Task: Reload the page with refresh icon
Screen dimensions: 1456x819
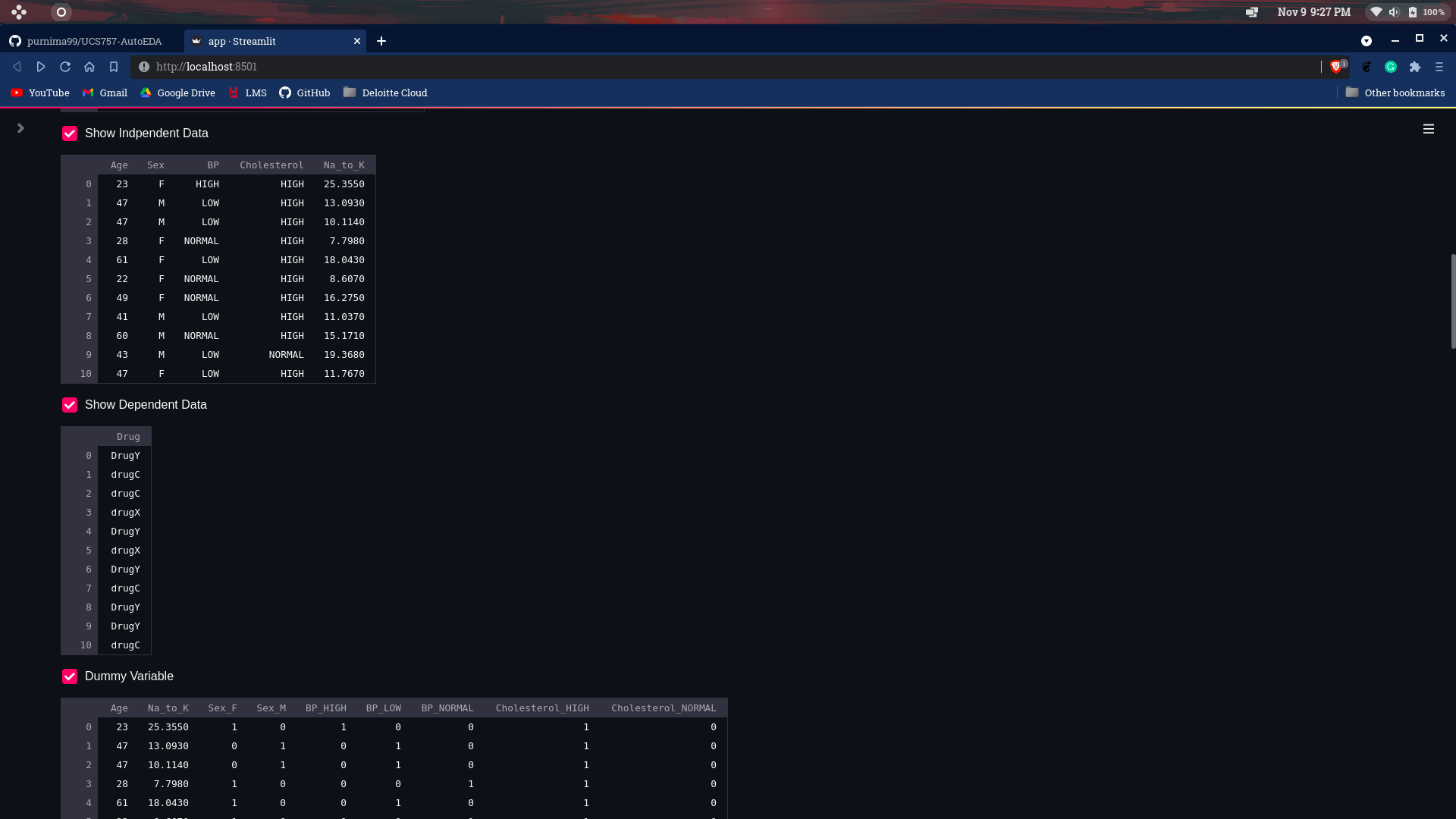Action: pos(65,67)
